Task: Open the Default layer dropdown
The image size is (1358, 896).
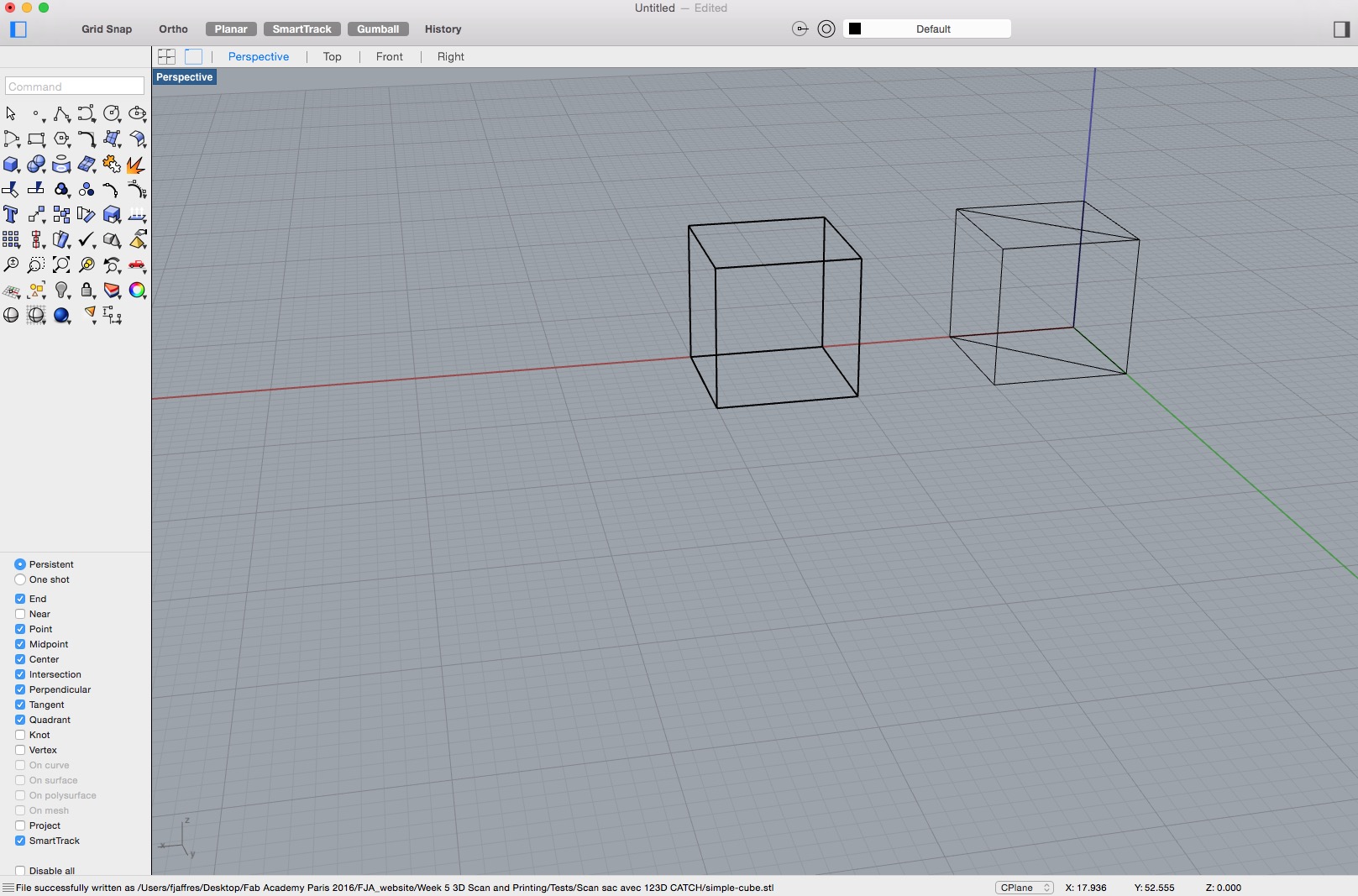Action: [926, 29]
